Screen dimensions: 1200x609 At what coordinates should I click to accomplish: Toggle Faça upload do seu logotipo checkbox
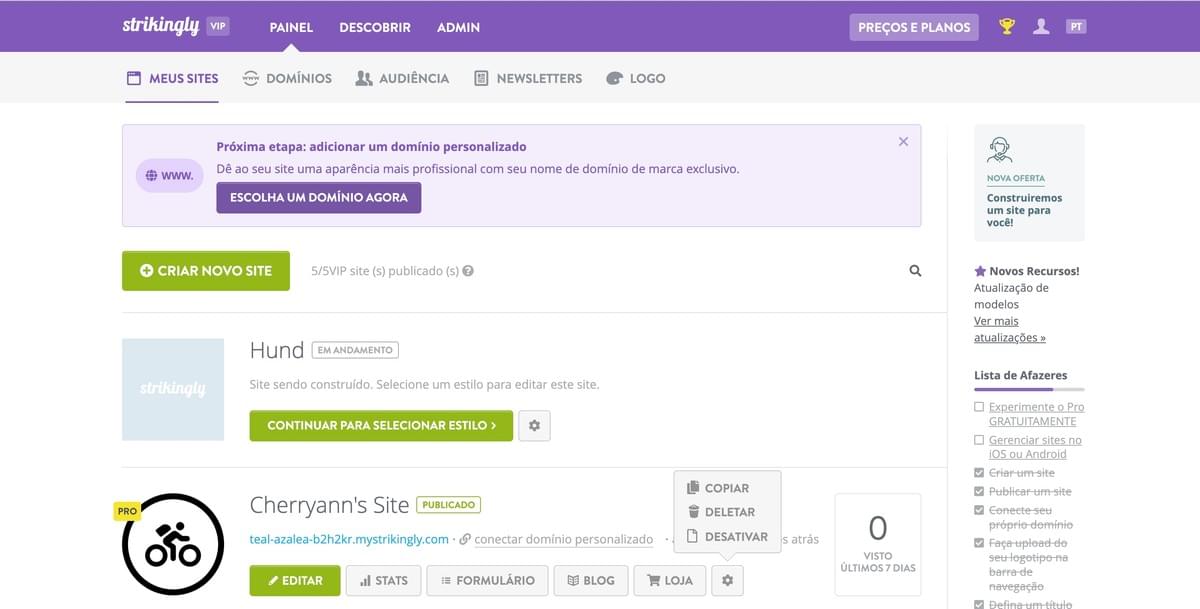pyautogui.click(x=979, y=543)
